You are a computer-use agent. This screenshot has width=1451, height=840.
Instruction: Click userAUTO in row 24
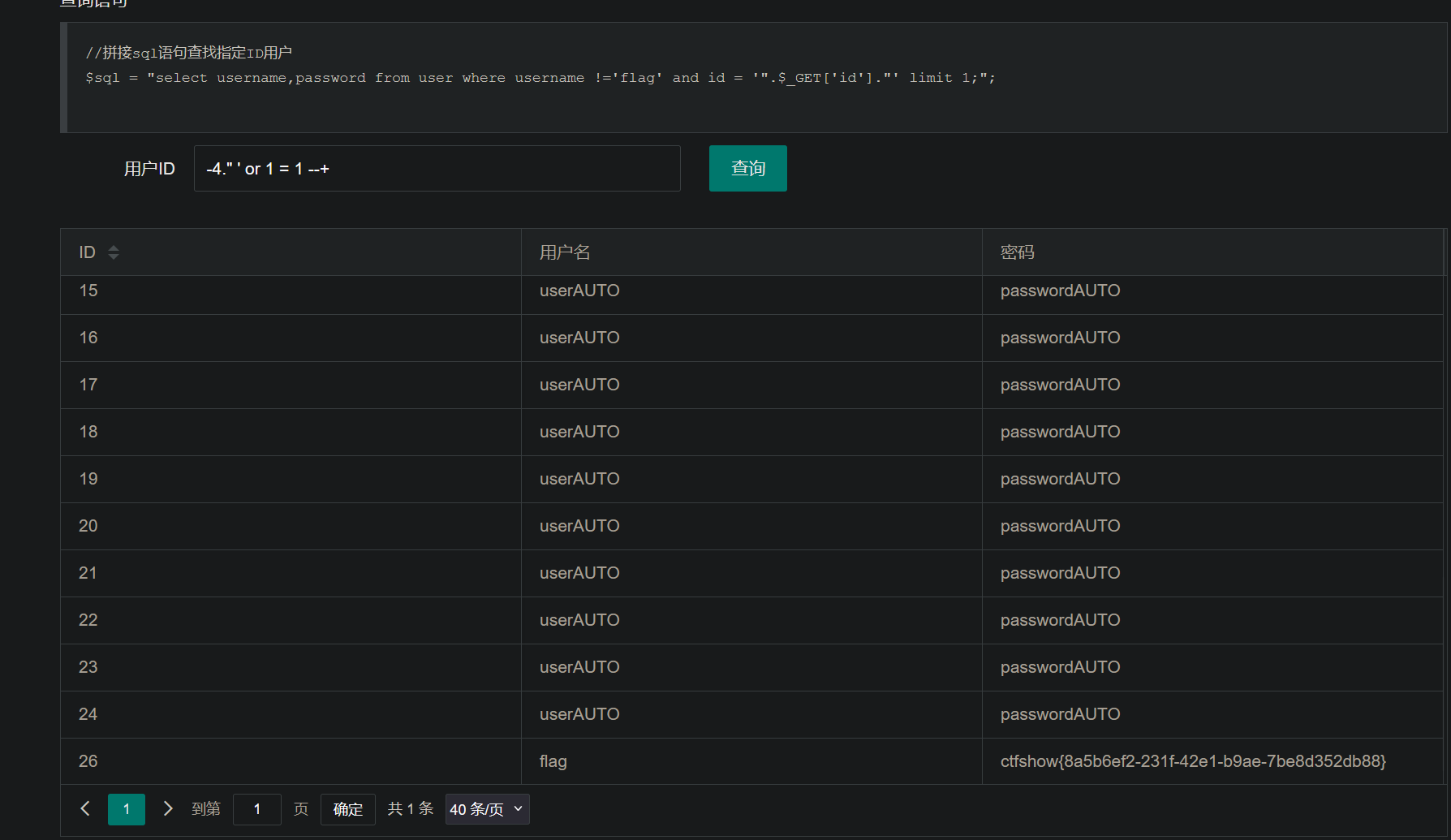tap(579, 714)
